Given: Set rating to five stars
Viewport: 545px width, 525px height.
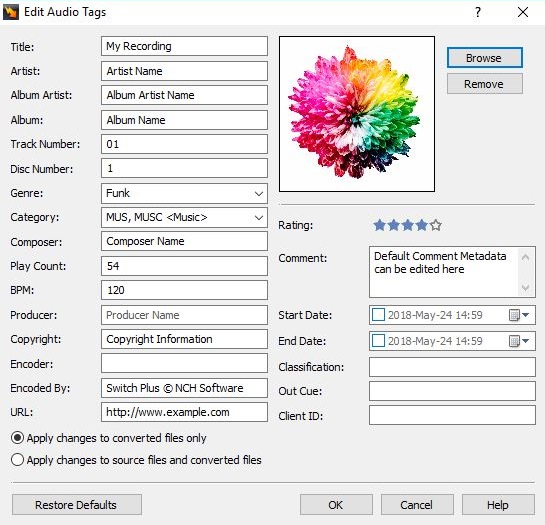Looking at the screenshot, I should tap(436, 225).
